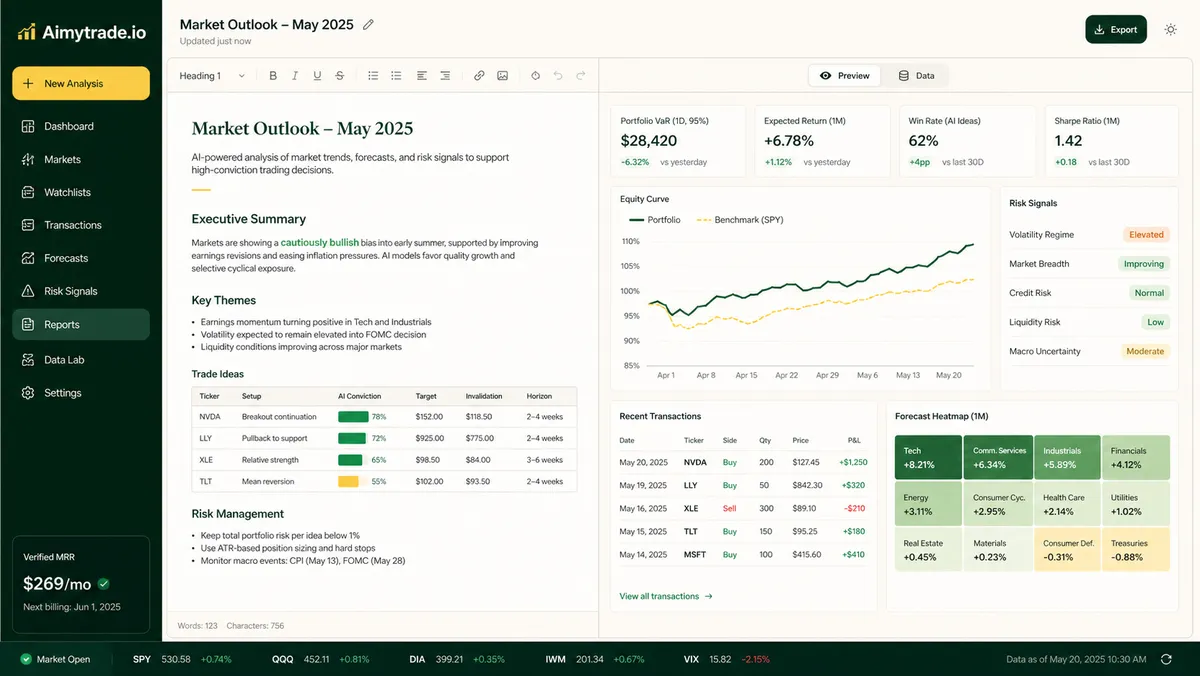Select the Tech +8.21% heatmap tile
The image size is (1200, 676).
tap(928, 458)
